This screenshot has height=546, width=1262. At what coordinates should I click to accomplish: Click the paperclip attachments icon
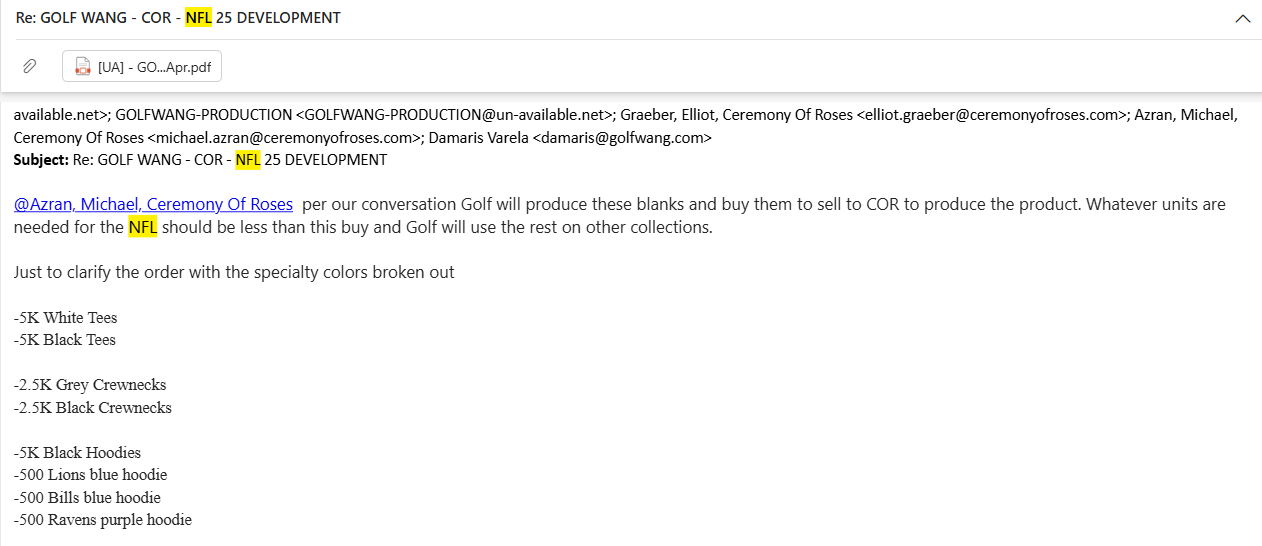click(30, 66)
